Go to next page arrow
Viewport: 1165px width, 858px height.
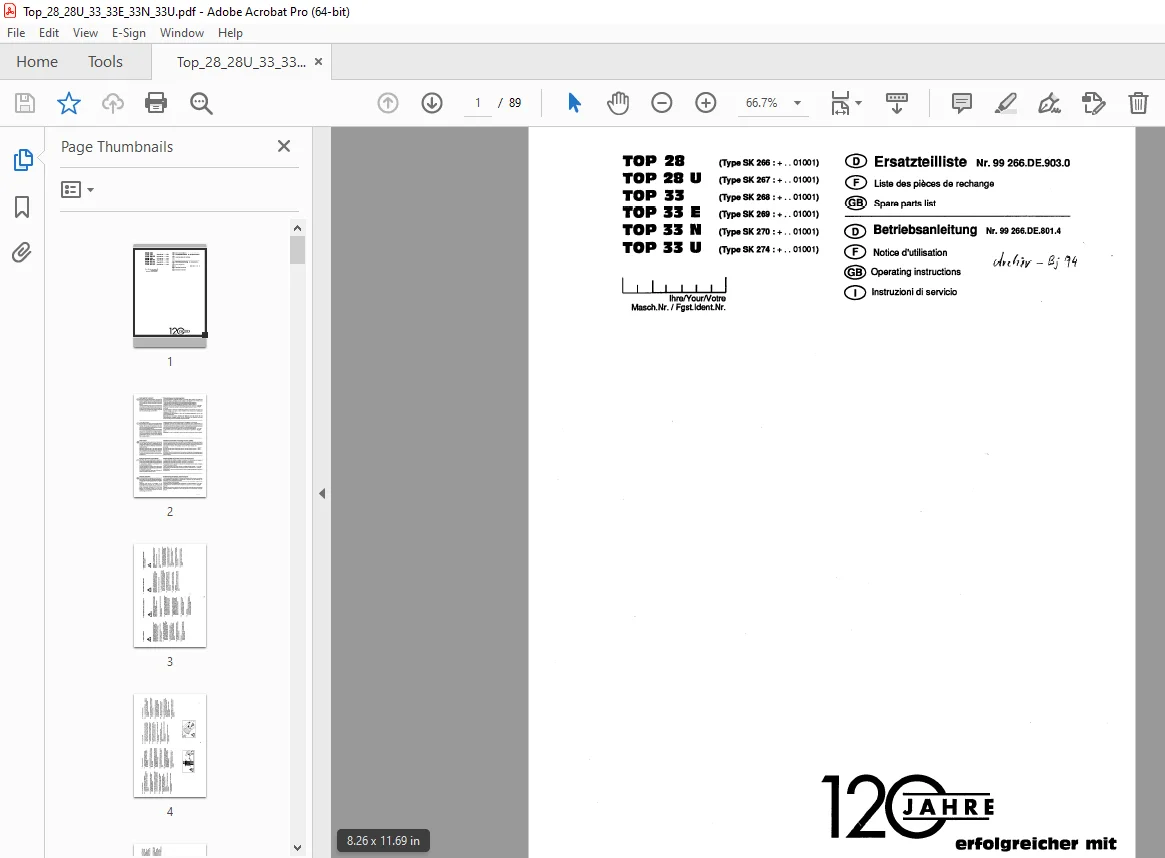[432, 103]
